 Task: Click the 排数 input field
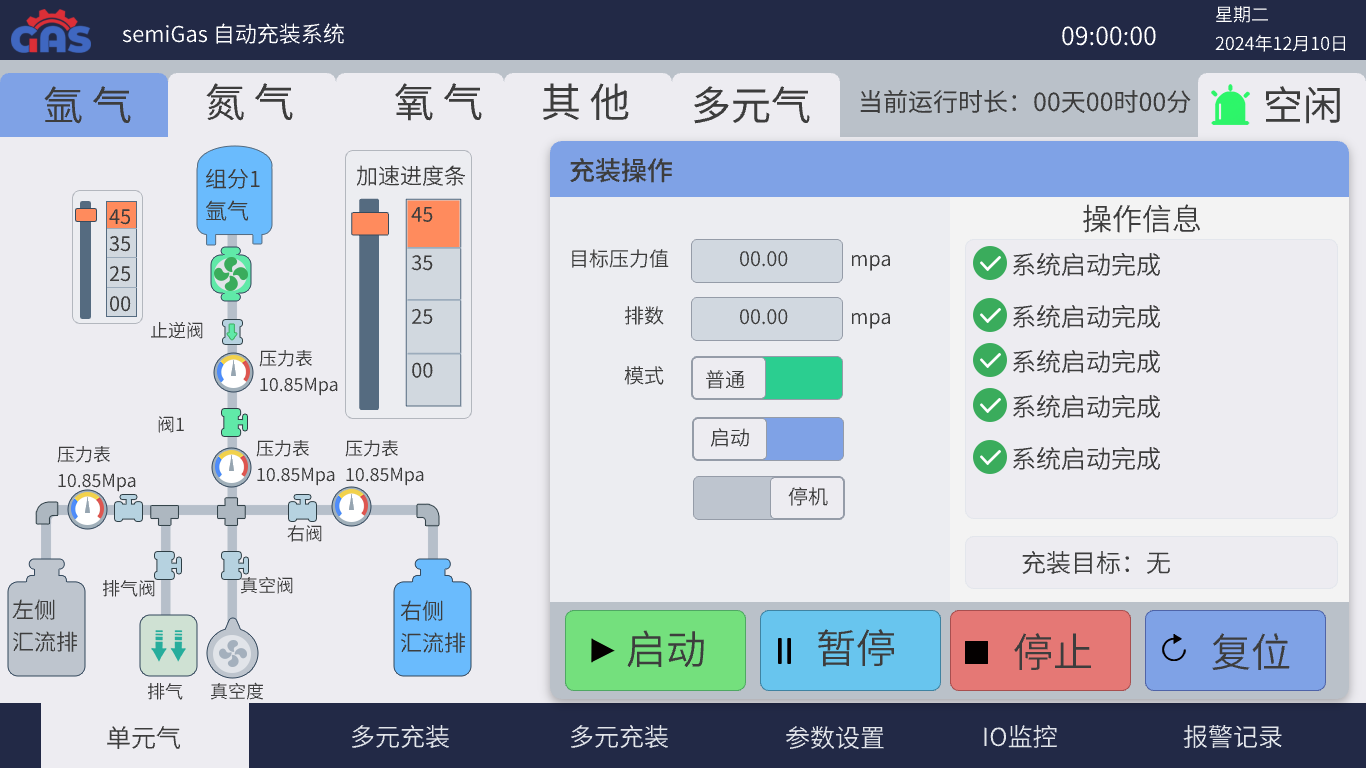pyautogui.click(x=767, y=318)
